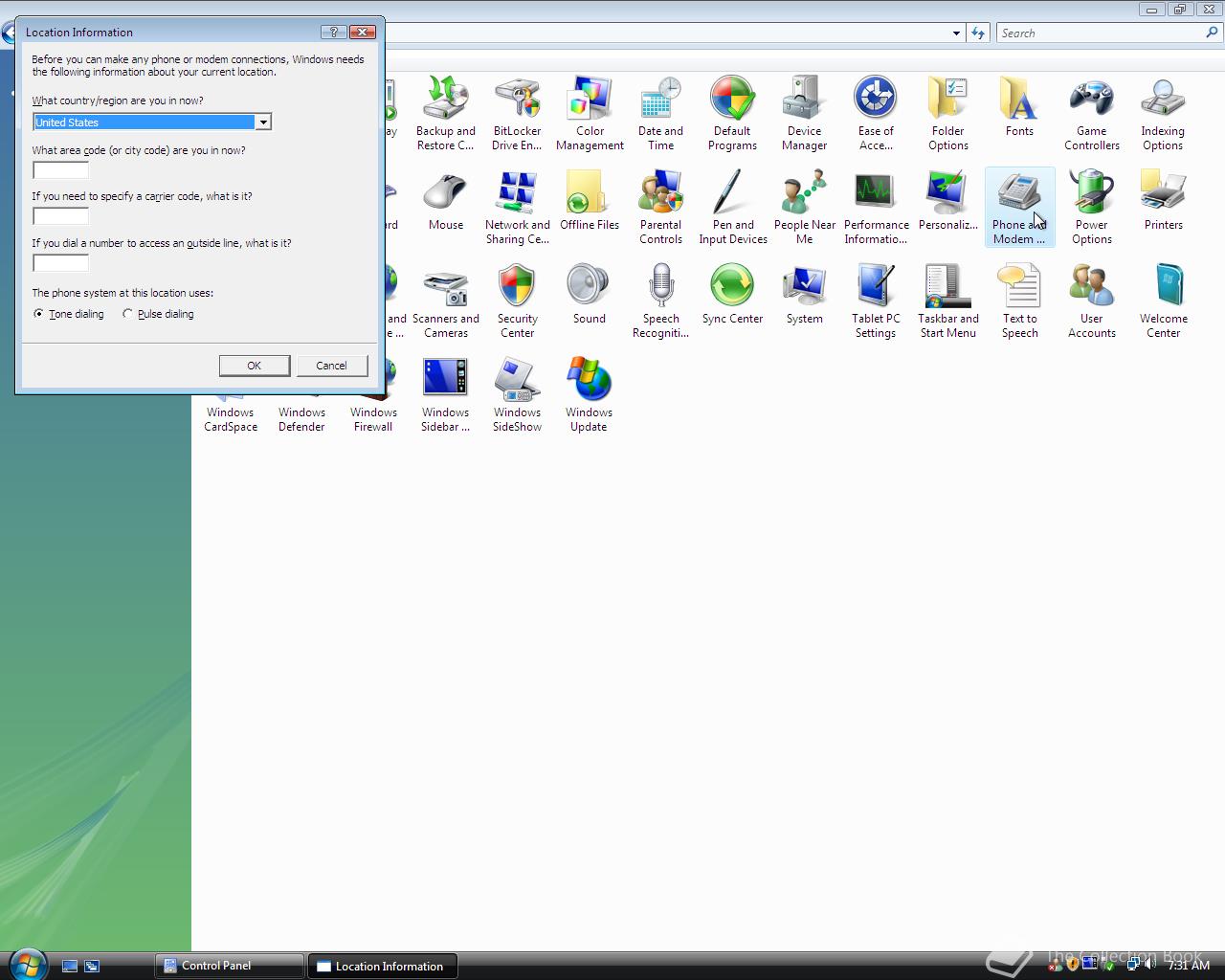Open Speech Recognition icon

tap(660, 301)
